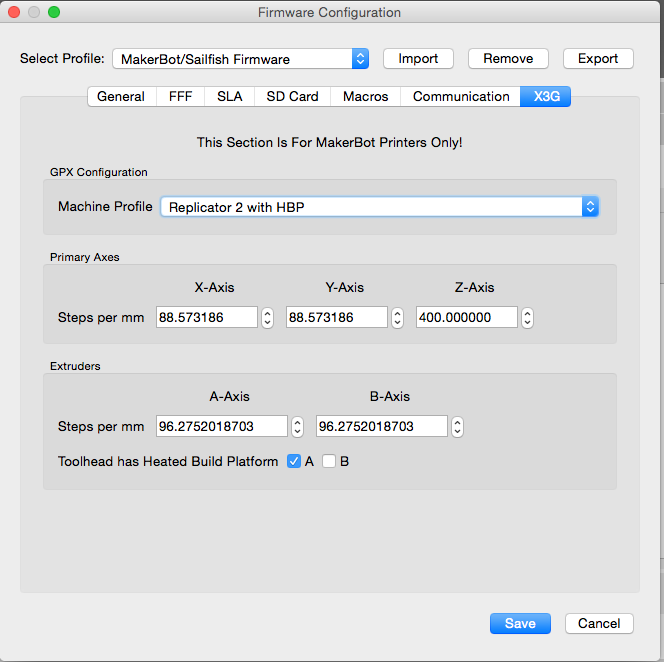Viewport: 664px width, 662px height.
Task: Click the Firmware Configuration window title
Action: [x=329, y=12]
